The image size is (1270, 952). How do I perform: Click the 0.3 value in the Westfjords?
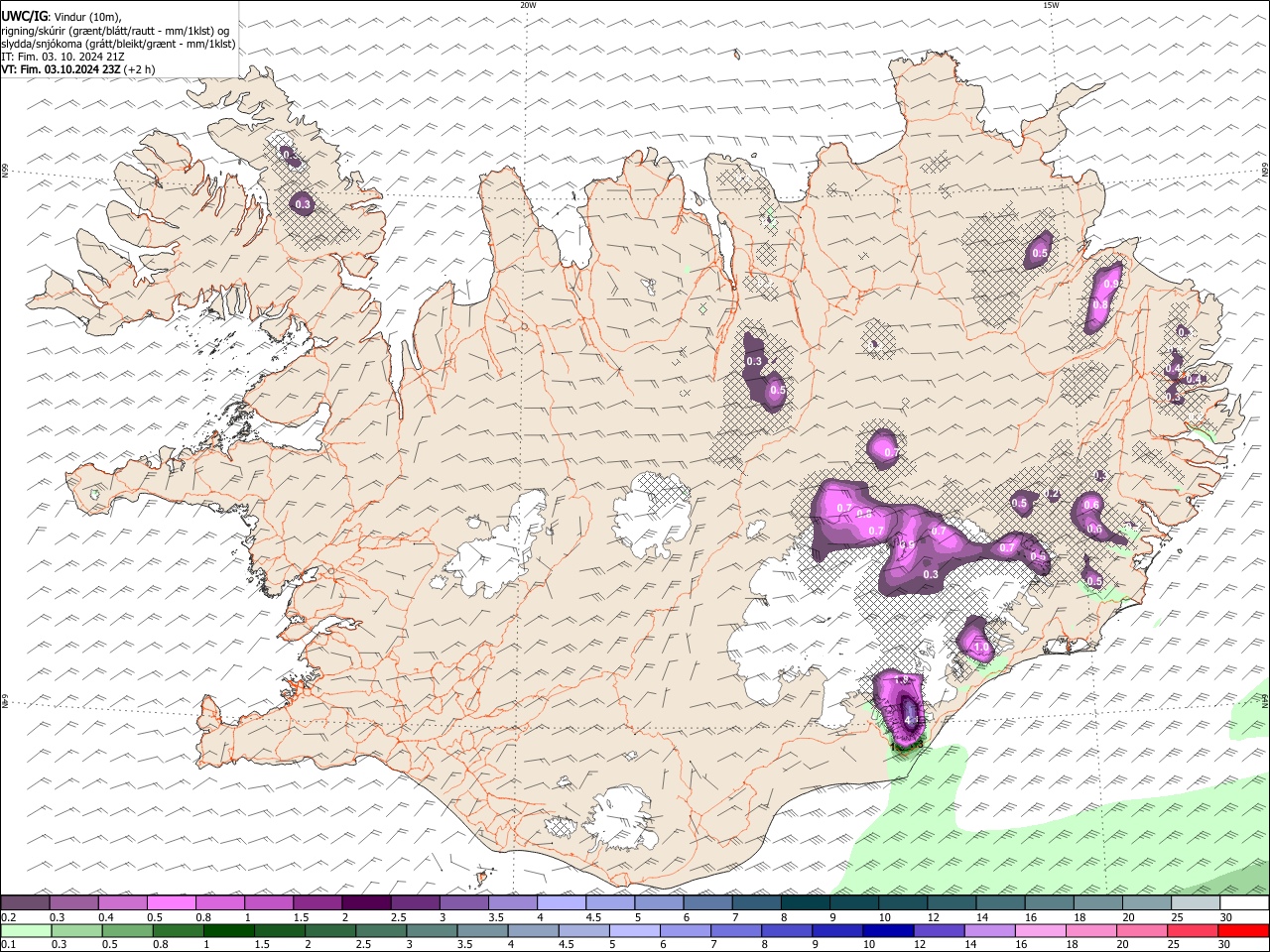(304, 204)
